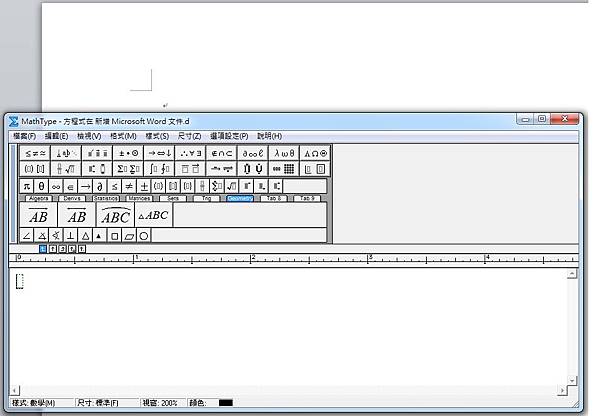Image resolution: width=600 pixels, height=416 pixels.
Task: Open the 尺寸(Z) menu
Action: 189,136
